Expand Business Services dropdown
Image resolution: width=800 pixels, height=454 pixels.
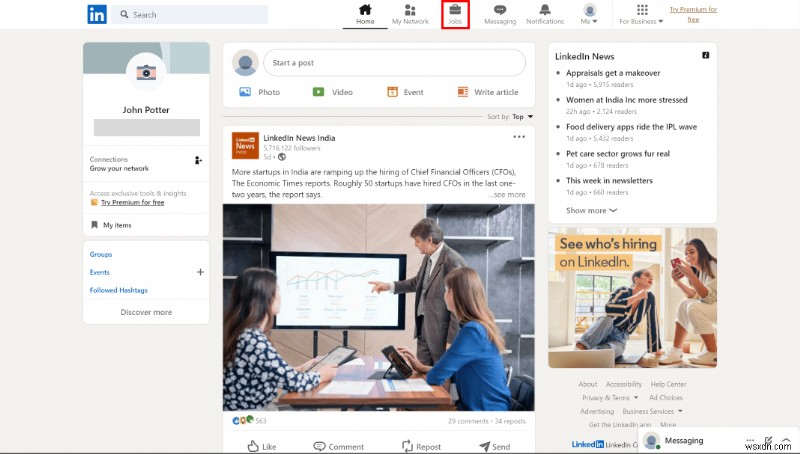click(x=652, y=411)
